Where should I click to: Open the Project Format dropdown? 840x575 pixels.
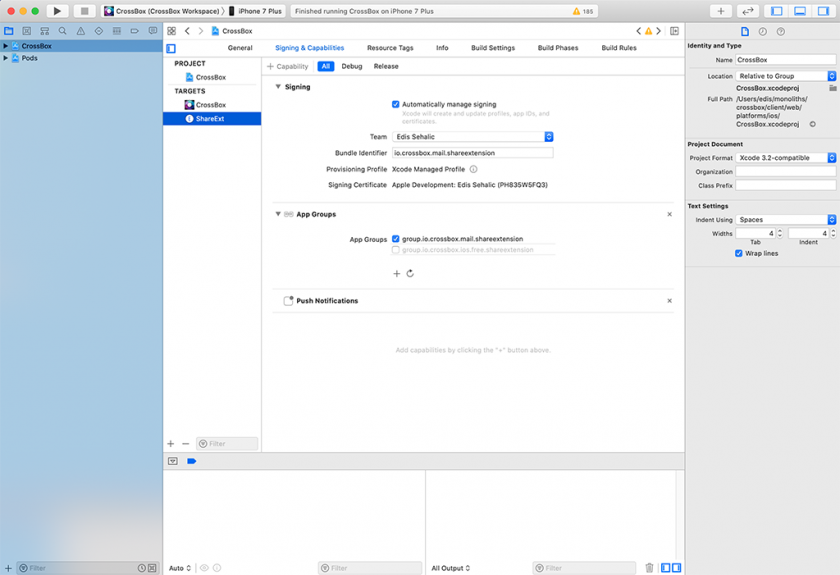click(785, 158)
